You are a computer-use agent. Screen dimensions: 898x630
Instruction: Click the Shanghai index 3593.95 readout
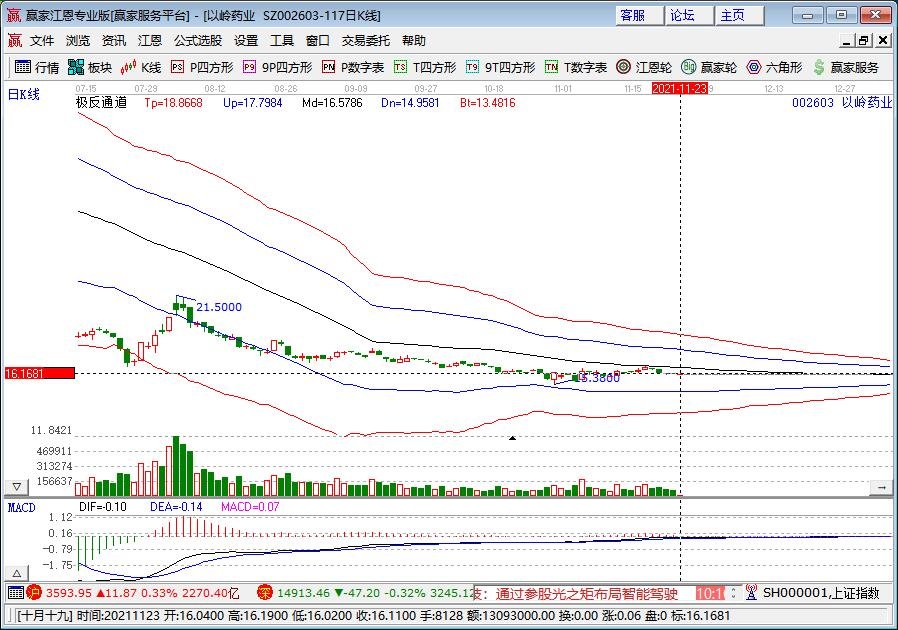pos(69,593)
